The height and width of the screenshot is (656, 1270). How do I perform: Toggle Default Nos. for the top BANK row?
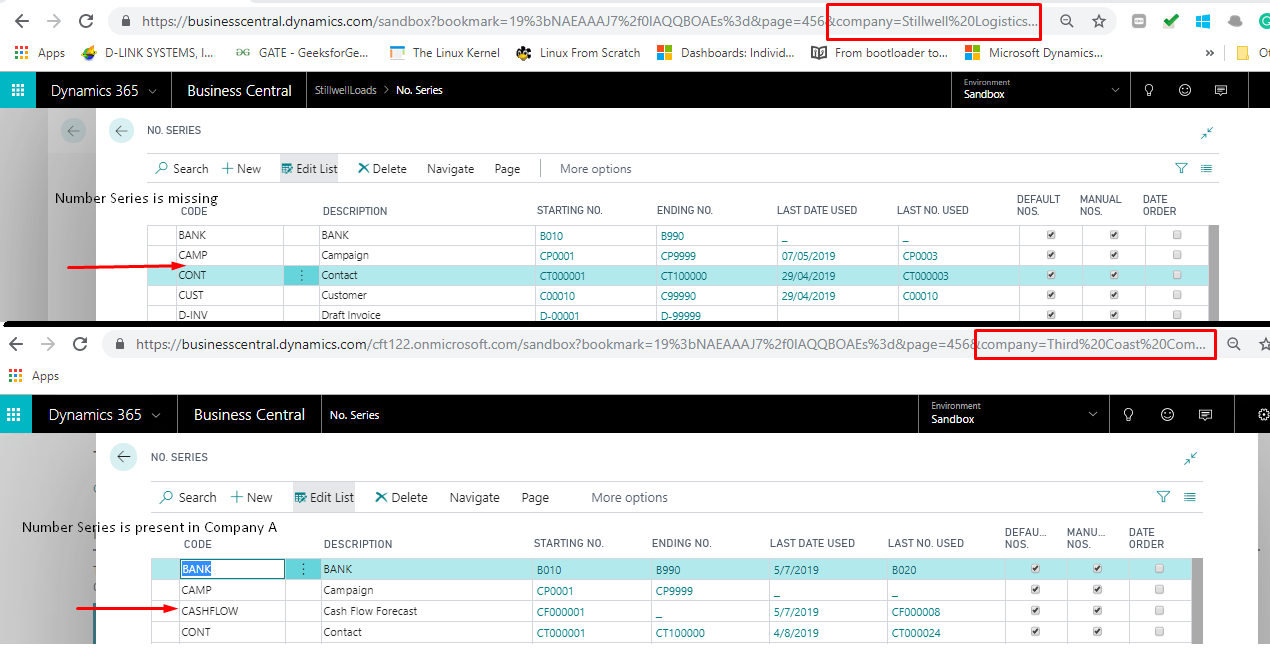(x=1050, y=235)
